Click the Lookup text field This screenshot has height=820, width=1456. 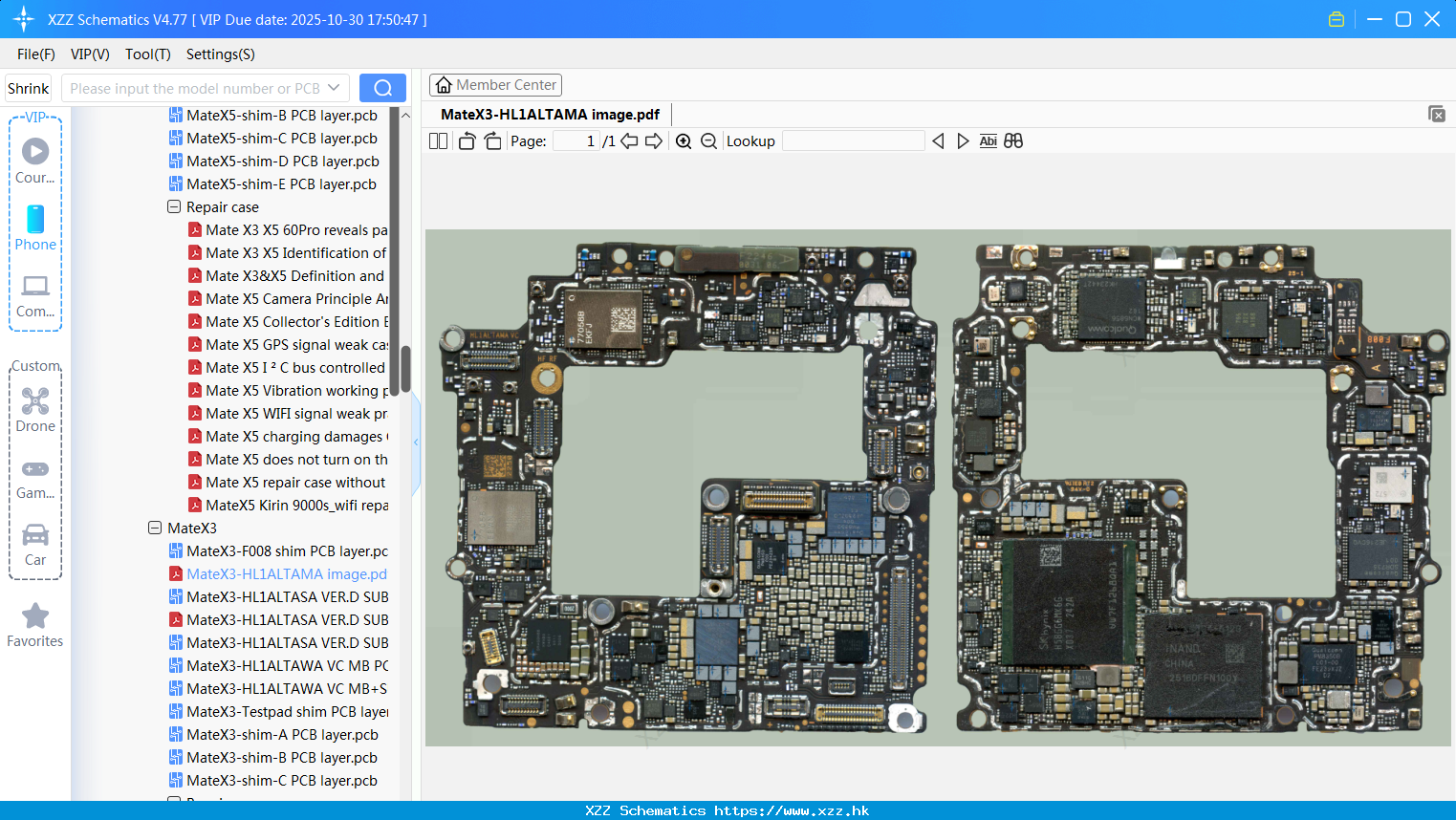(x=853, y=141)
